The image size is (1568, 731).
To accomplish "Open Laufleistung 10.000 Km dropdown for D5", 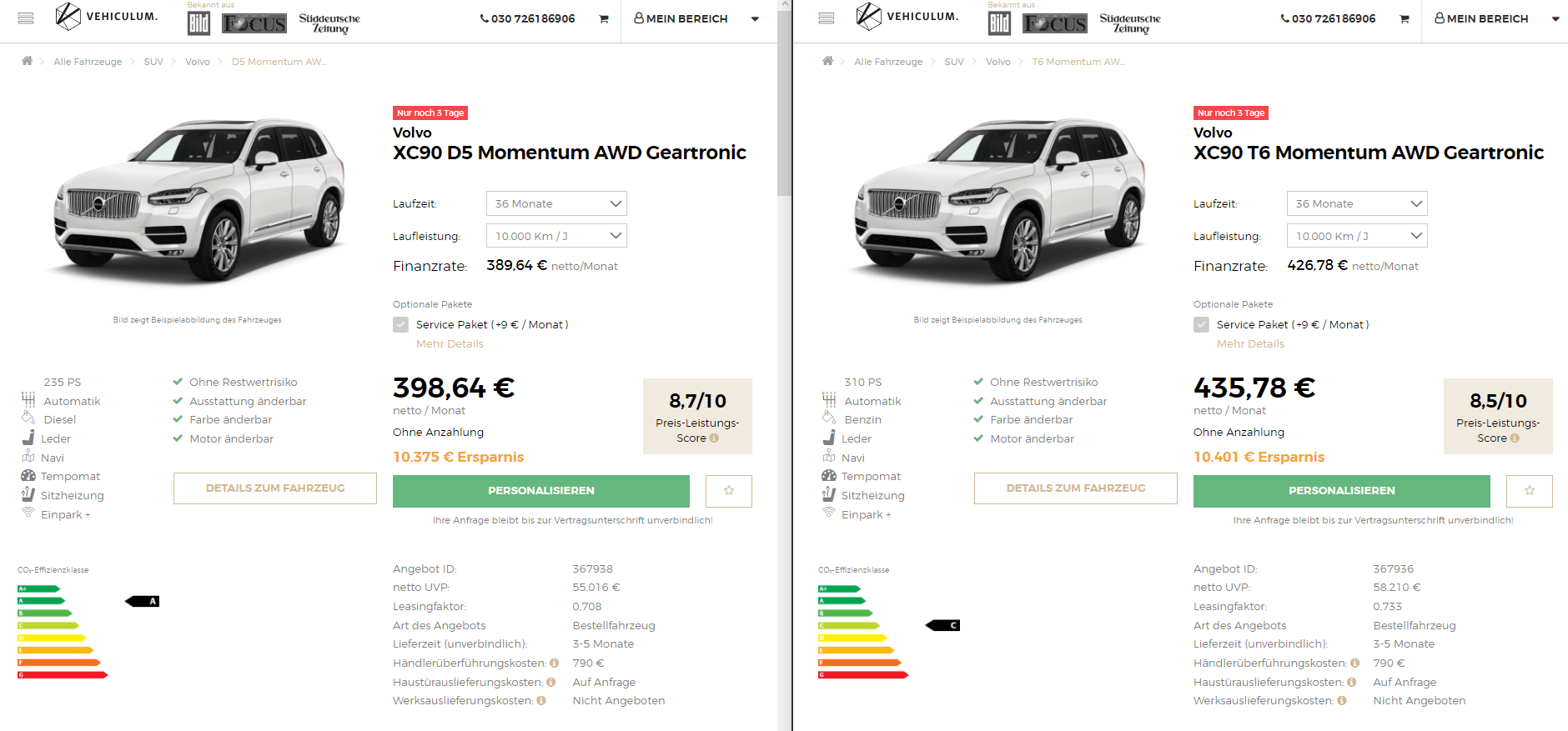I will click(x=556, y=236).
